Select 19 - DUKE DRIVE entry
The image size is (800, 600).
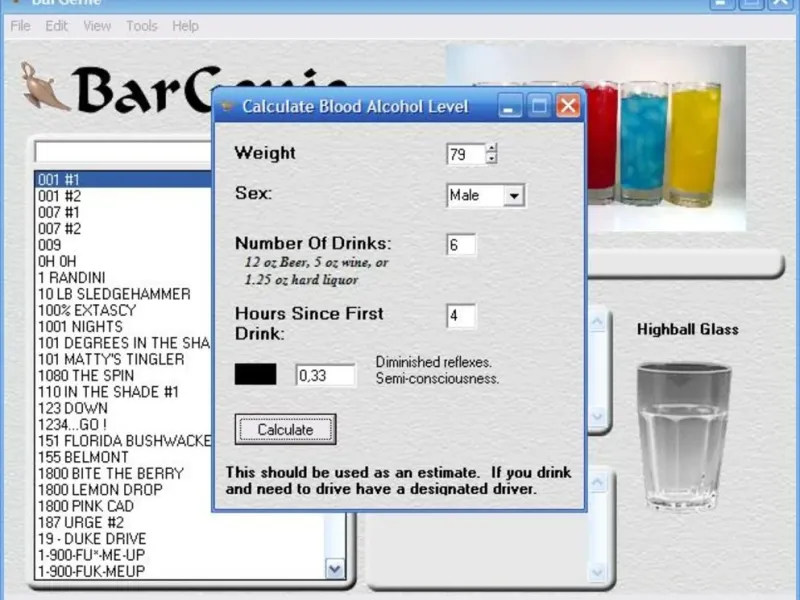180,539
